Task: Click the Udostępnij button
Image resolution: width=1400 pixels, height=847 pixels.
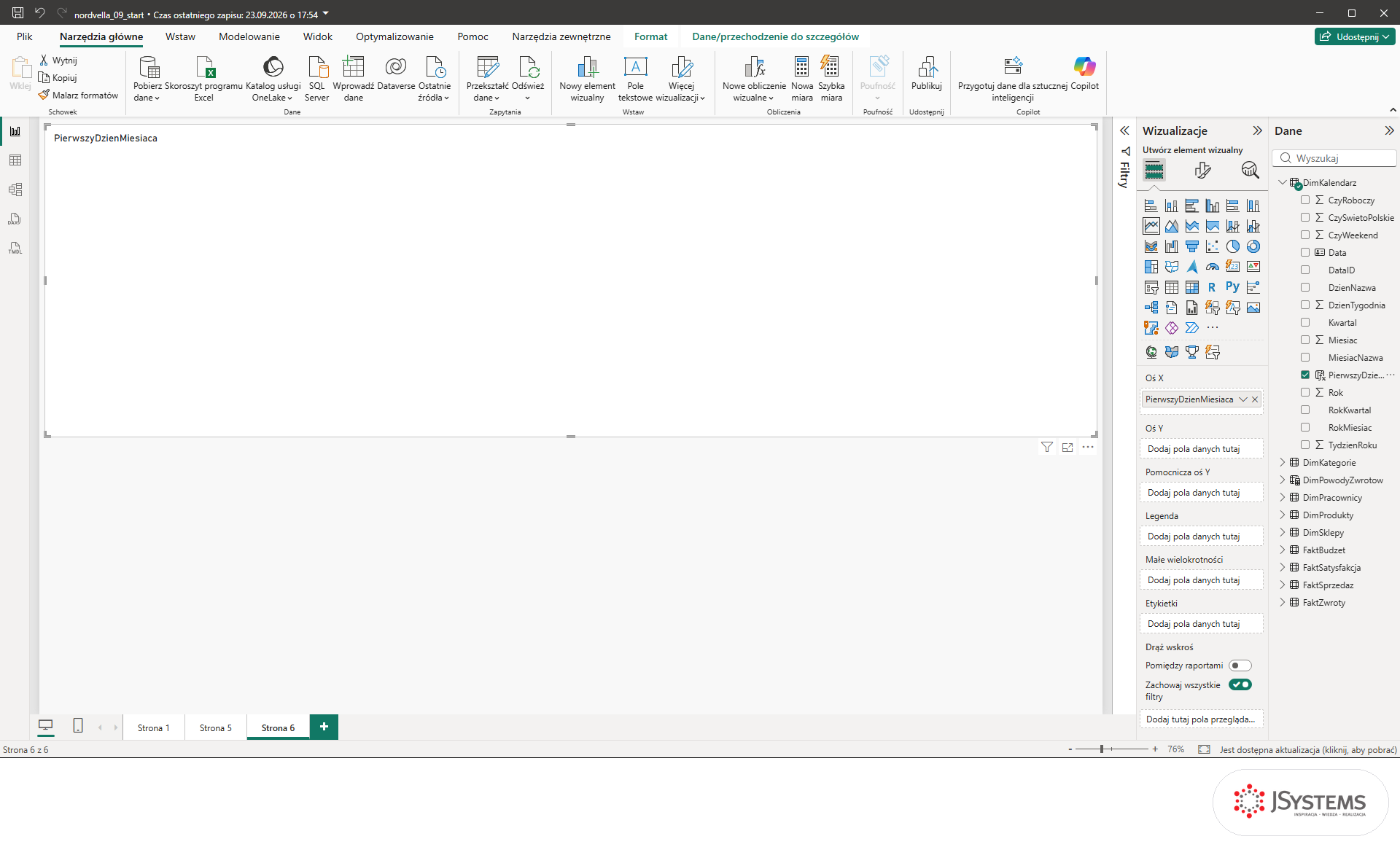Action: click(1355, 36)
